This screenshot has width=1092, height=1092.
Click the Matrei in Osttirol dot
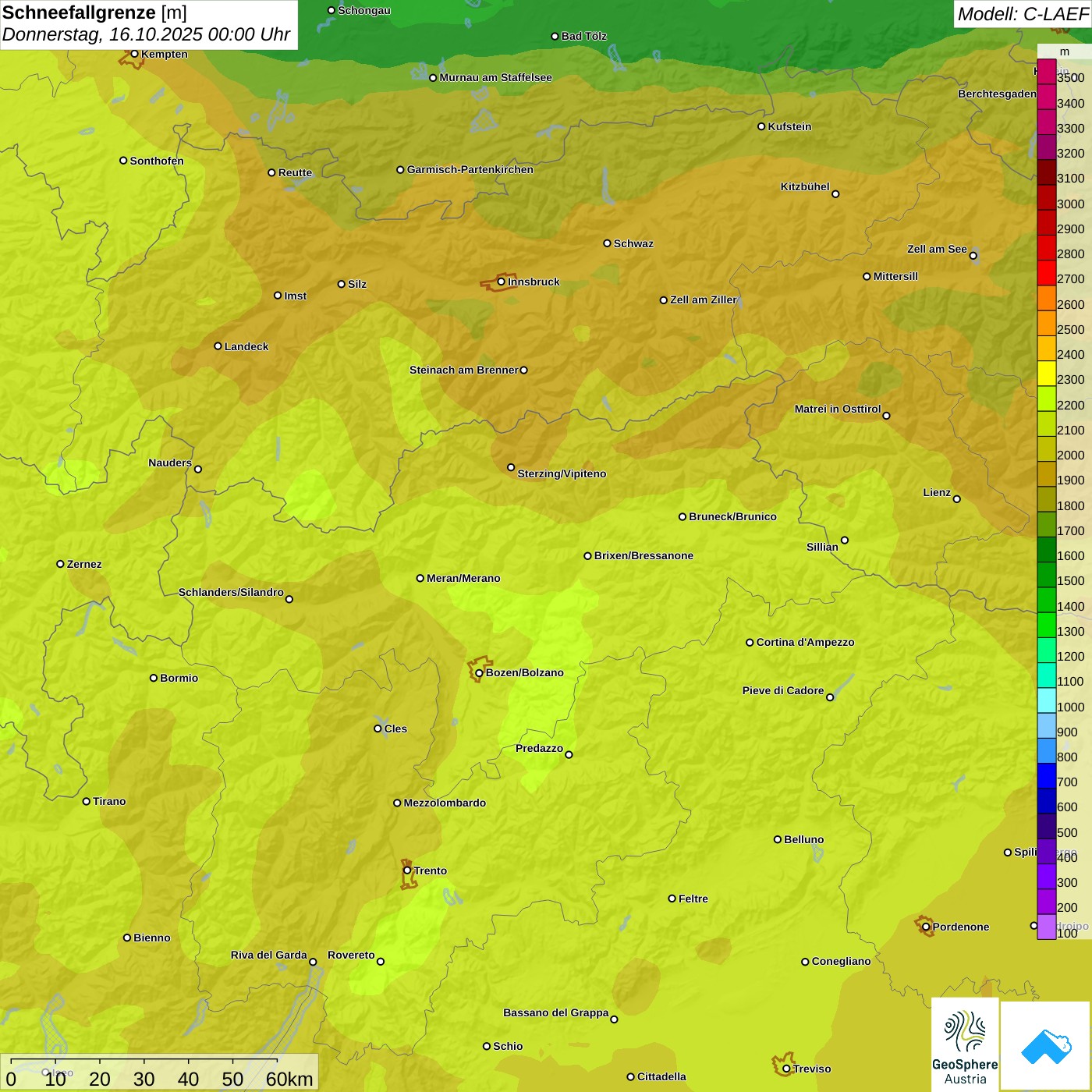click(x=886, y=416)
